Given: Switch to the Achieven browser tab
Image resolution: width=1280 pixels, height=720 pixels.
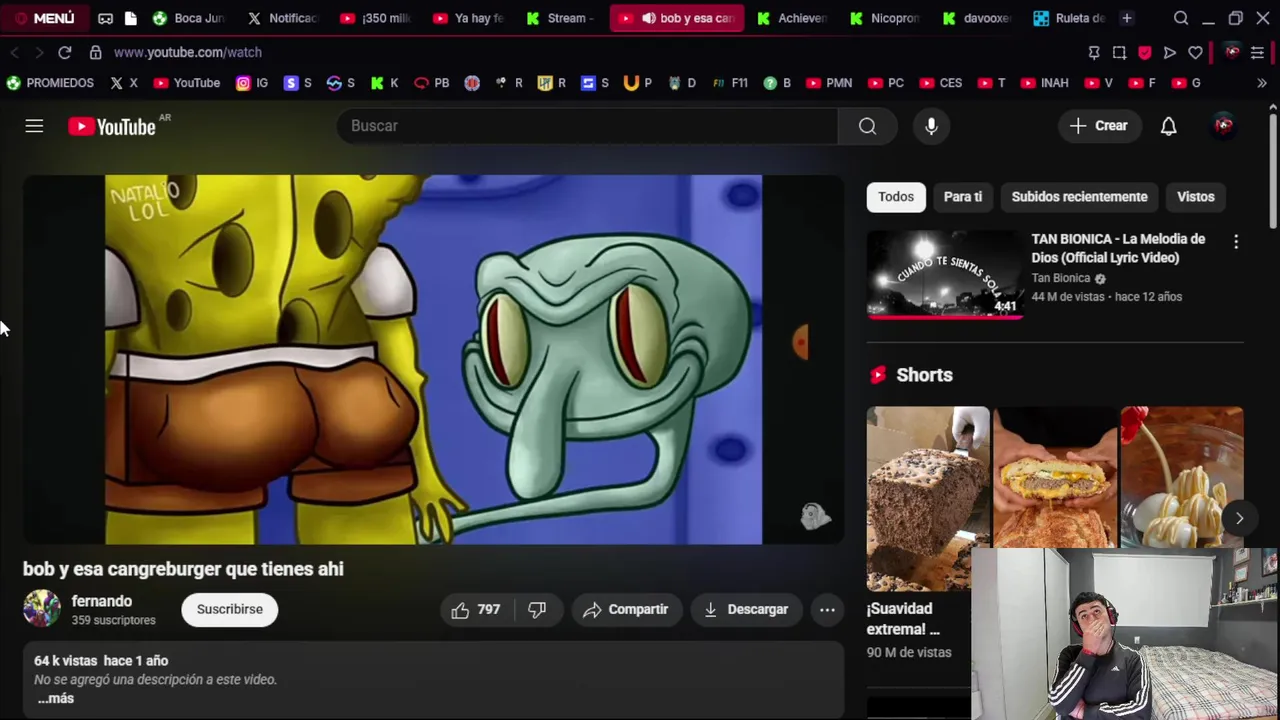Looking at the screenshot, I should click(x=793, y=18).
